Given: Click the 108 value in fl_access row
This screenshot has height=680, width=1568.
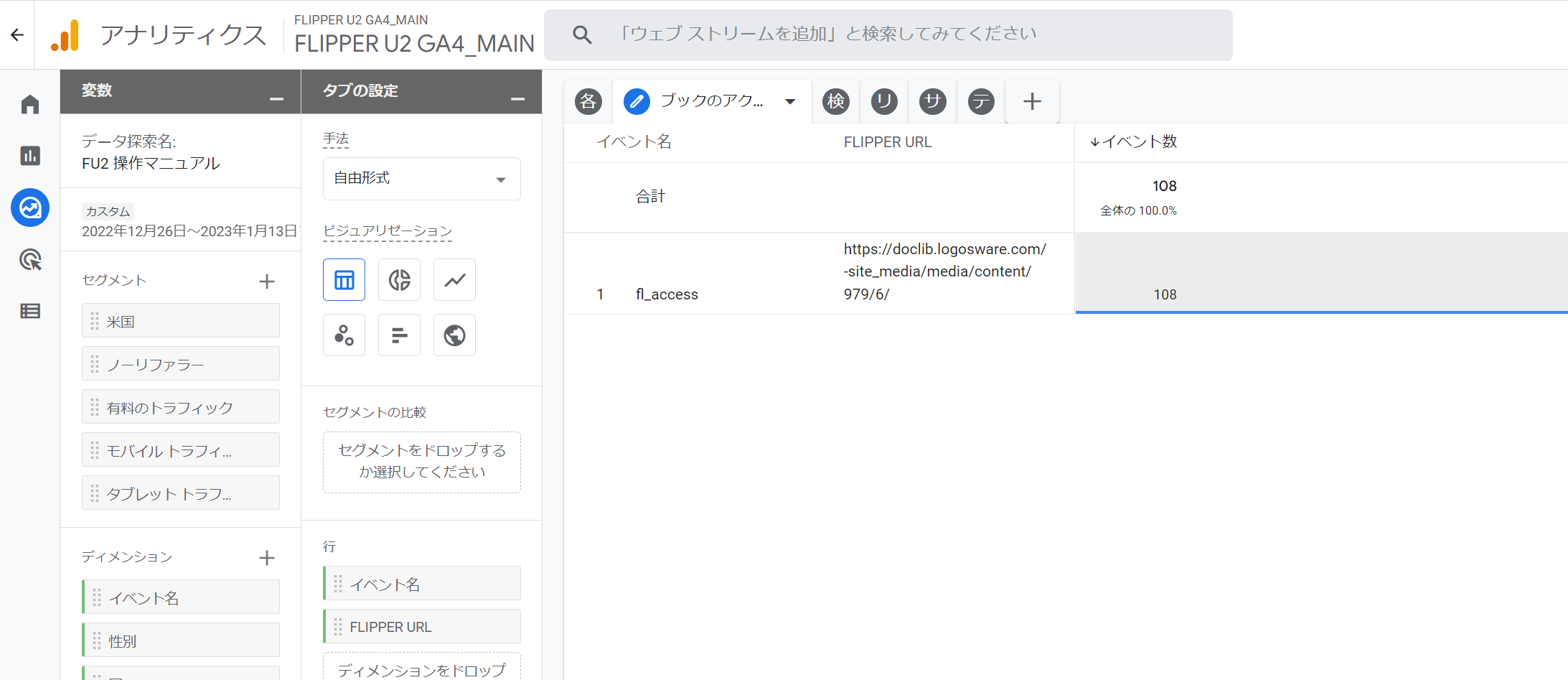Looking at the screenshot, I should click(1165, 294).
